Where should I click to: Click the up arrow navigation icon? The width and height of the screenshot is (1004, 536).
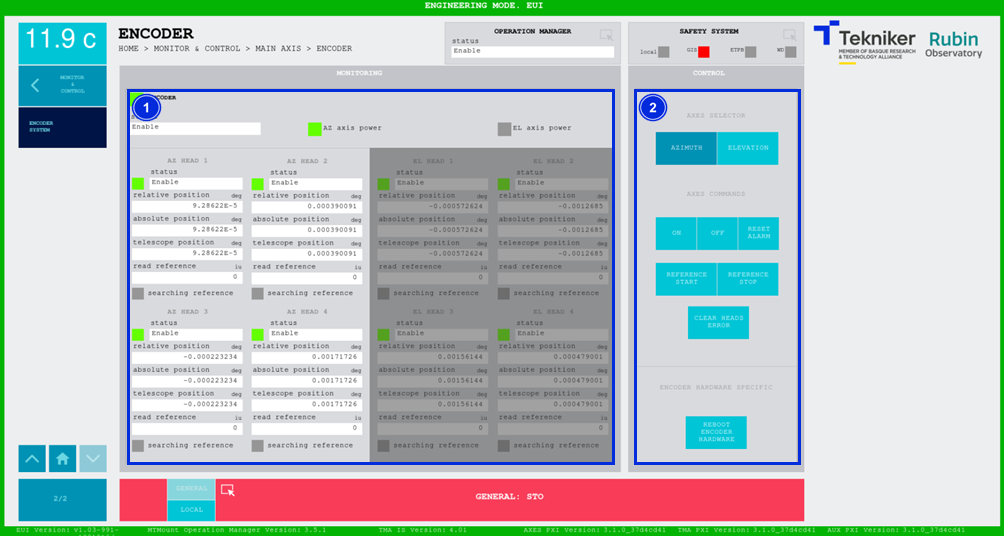32,459
